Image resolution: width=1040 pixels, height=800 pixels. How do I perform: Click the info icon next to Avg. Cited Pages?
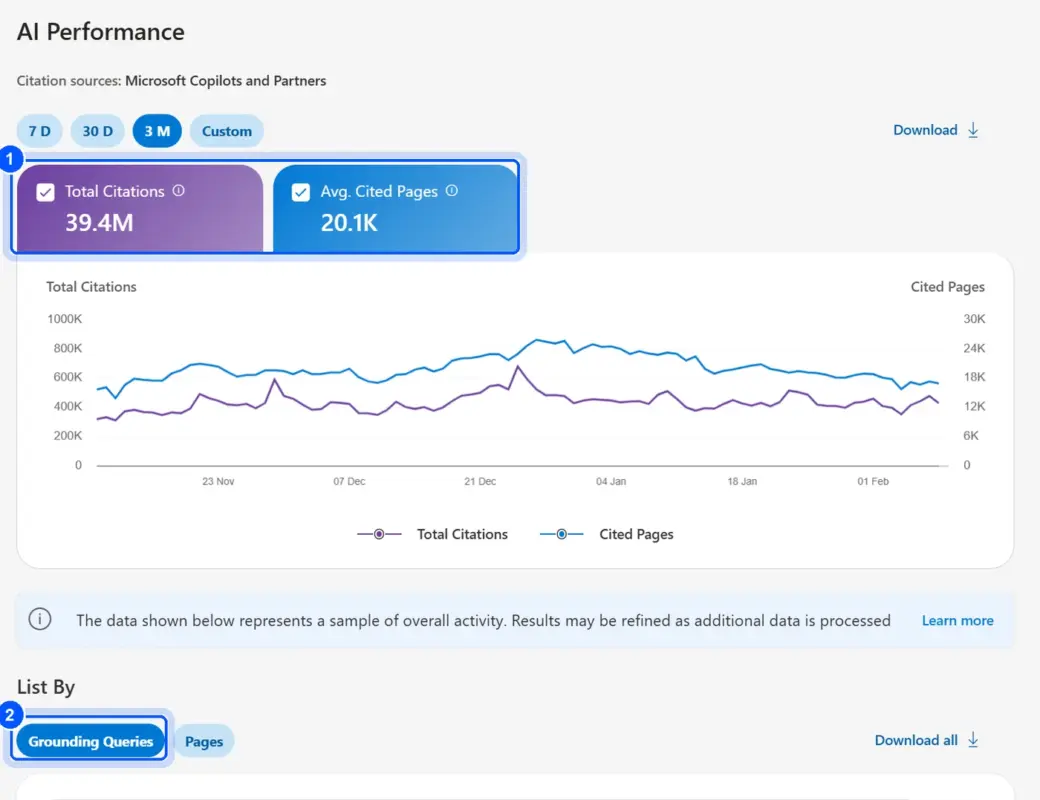(x=452, y=190)
